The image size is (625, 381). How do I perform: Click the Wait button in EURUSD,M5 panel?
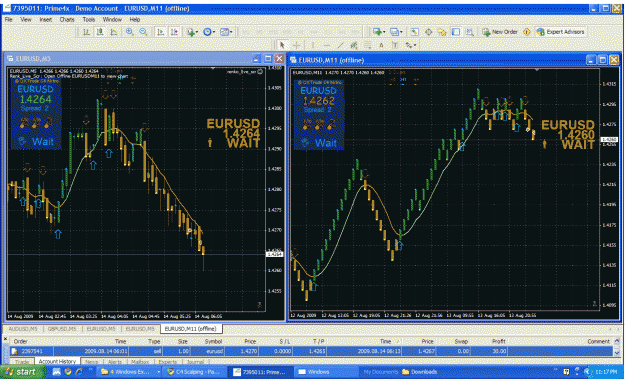tap(36, 141)
